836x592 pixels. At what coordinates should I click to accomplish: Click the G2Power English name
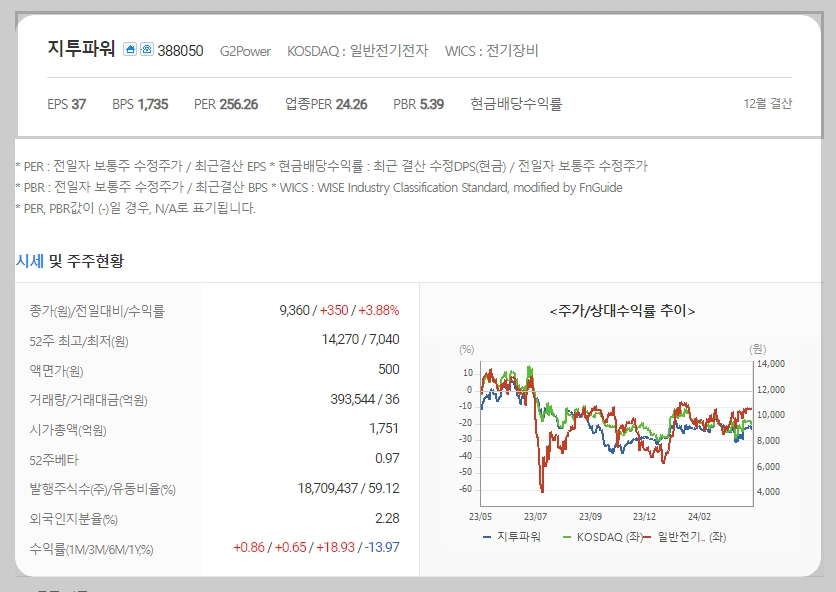click(x=245, y=51)
